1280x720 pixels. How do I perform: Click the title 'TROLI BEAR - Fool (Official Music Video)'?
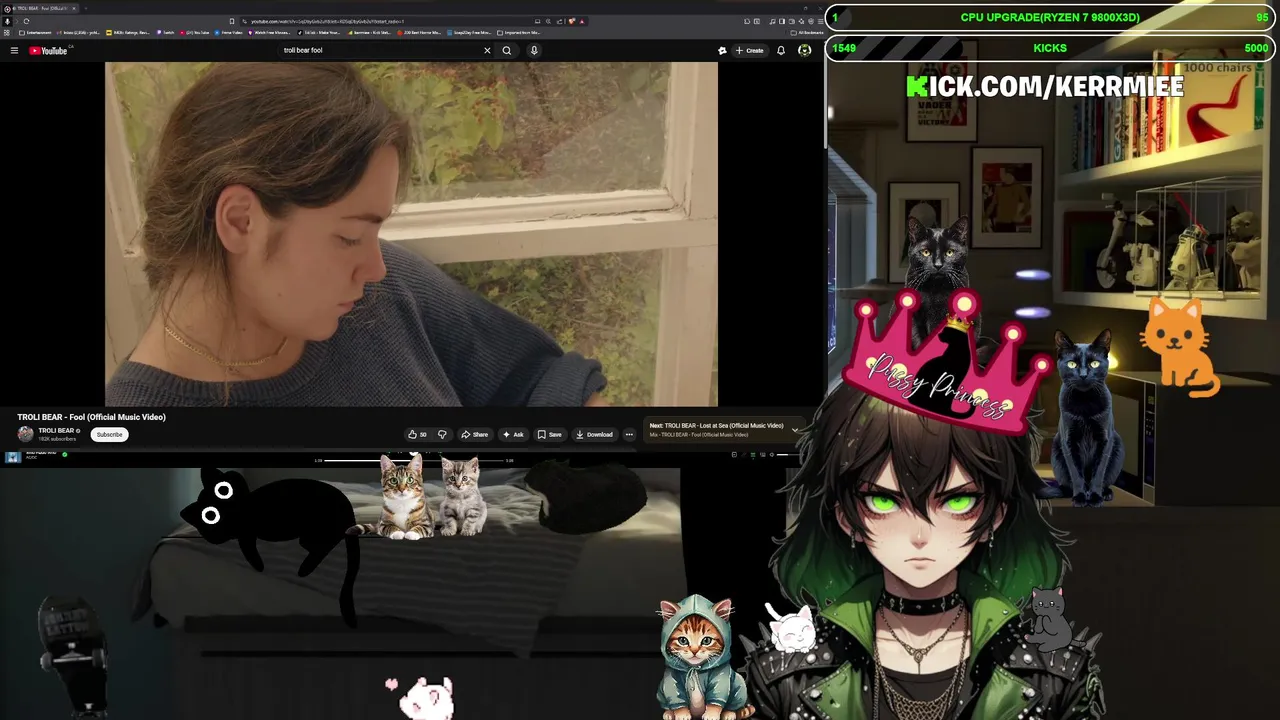91,417
